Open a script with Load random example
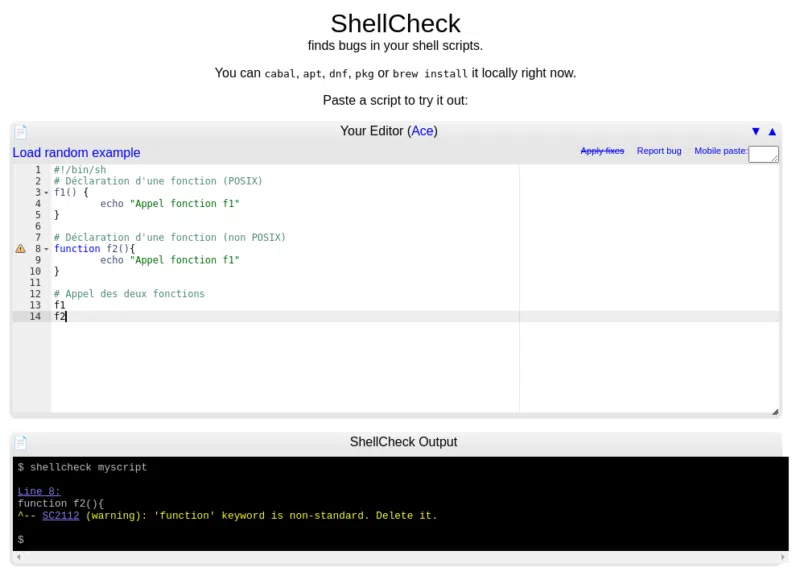Screen dimensions: 800x584 (x=76, y=152)
